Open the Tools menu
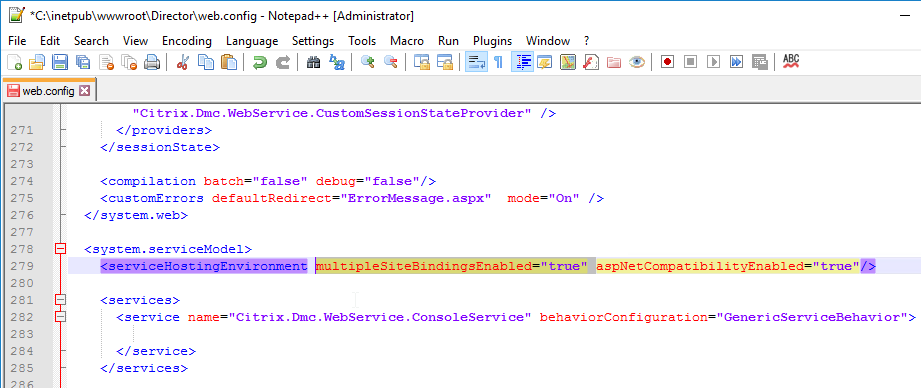The width and height of the screenshot is (921, 388). [362, 41]
